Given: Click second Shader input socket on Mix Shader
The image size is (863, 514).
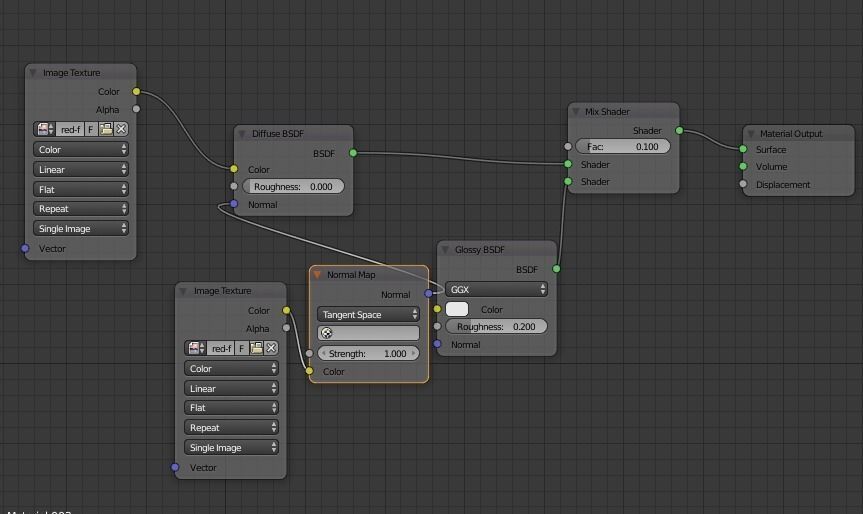Looking at the screenshot, I should pyautogui.click(x=568, y=181).
